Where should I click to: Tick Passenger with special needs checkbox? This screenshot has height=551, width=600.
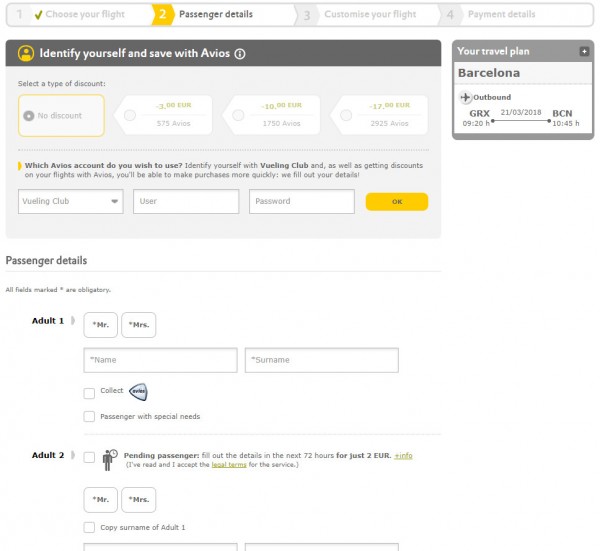[89, 416]
